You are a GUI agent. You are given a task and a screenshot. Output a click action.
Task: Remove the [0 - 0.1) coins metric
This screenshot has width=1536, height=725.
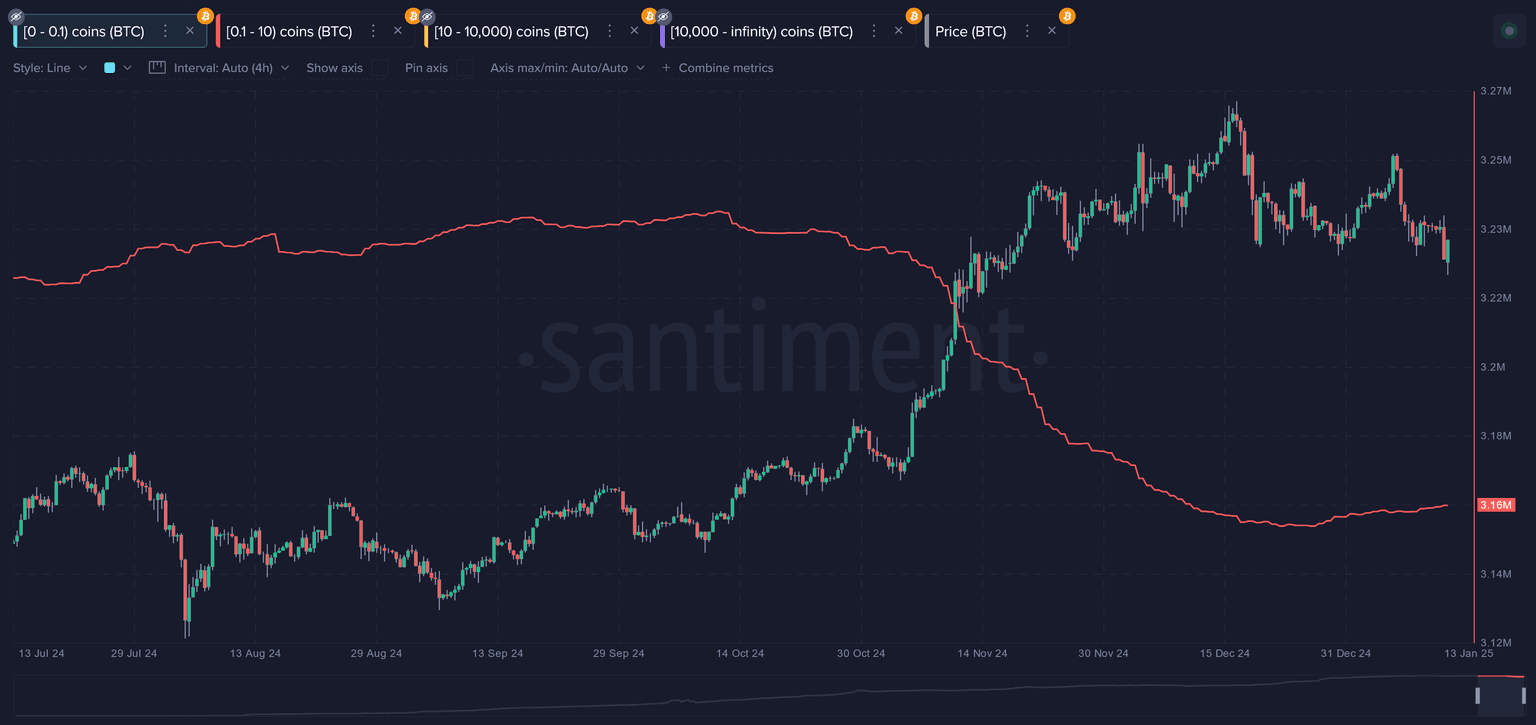(x=190, y=31)
